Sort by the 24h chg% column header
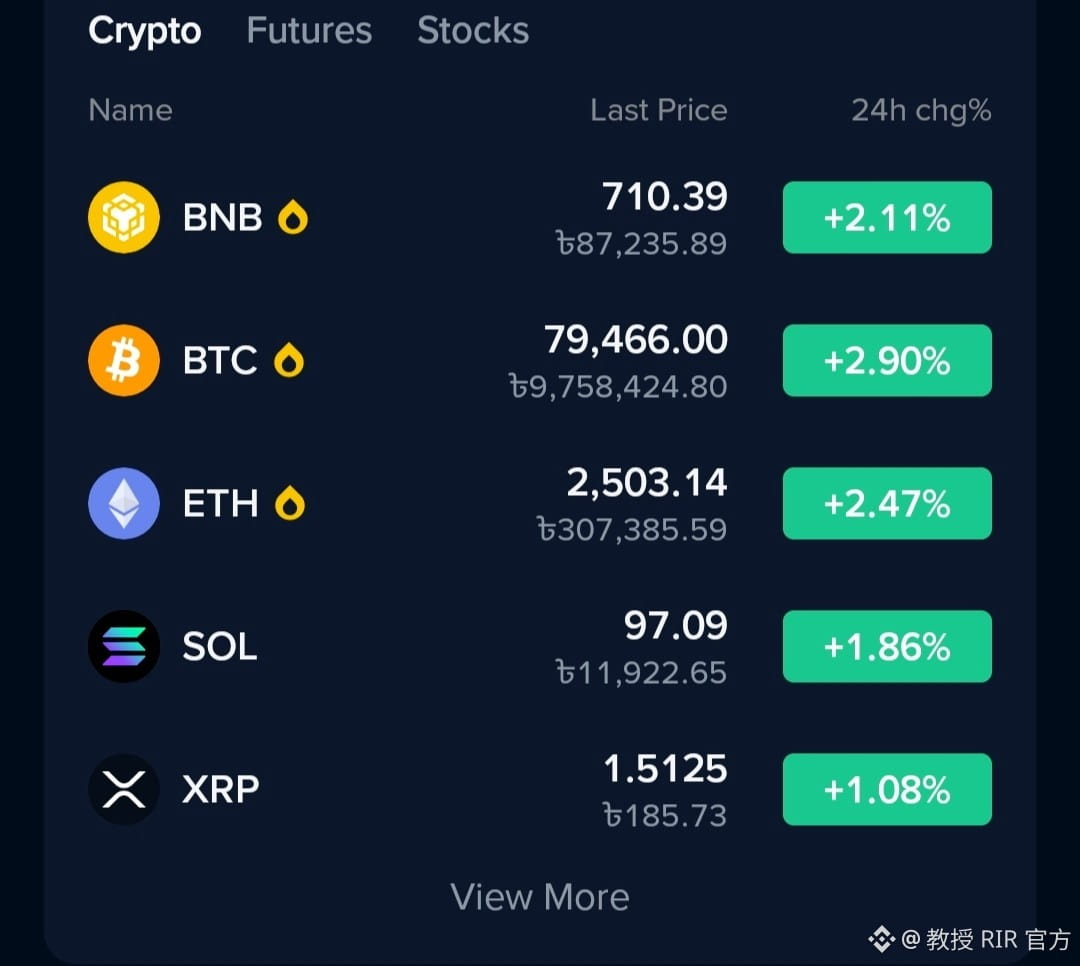1080x966 pixels. [x=922, y=111]
